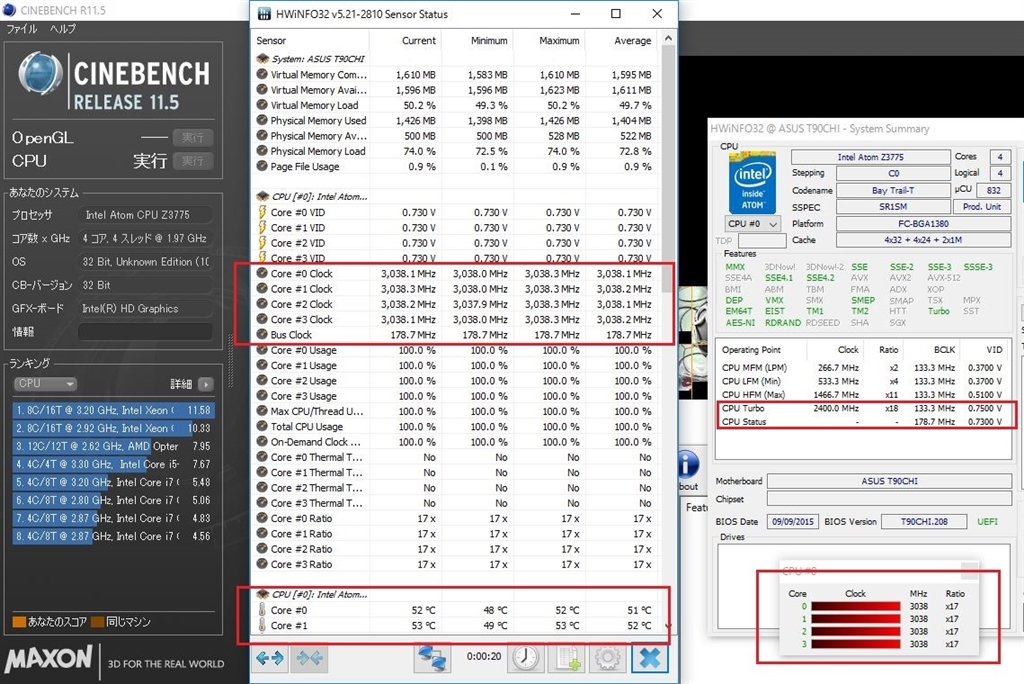Screen dimensions: 1024x684
Task: Click the Bus Clock row icon
Action: coord(262,334)
